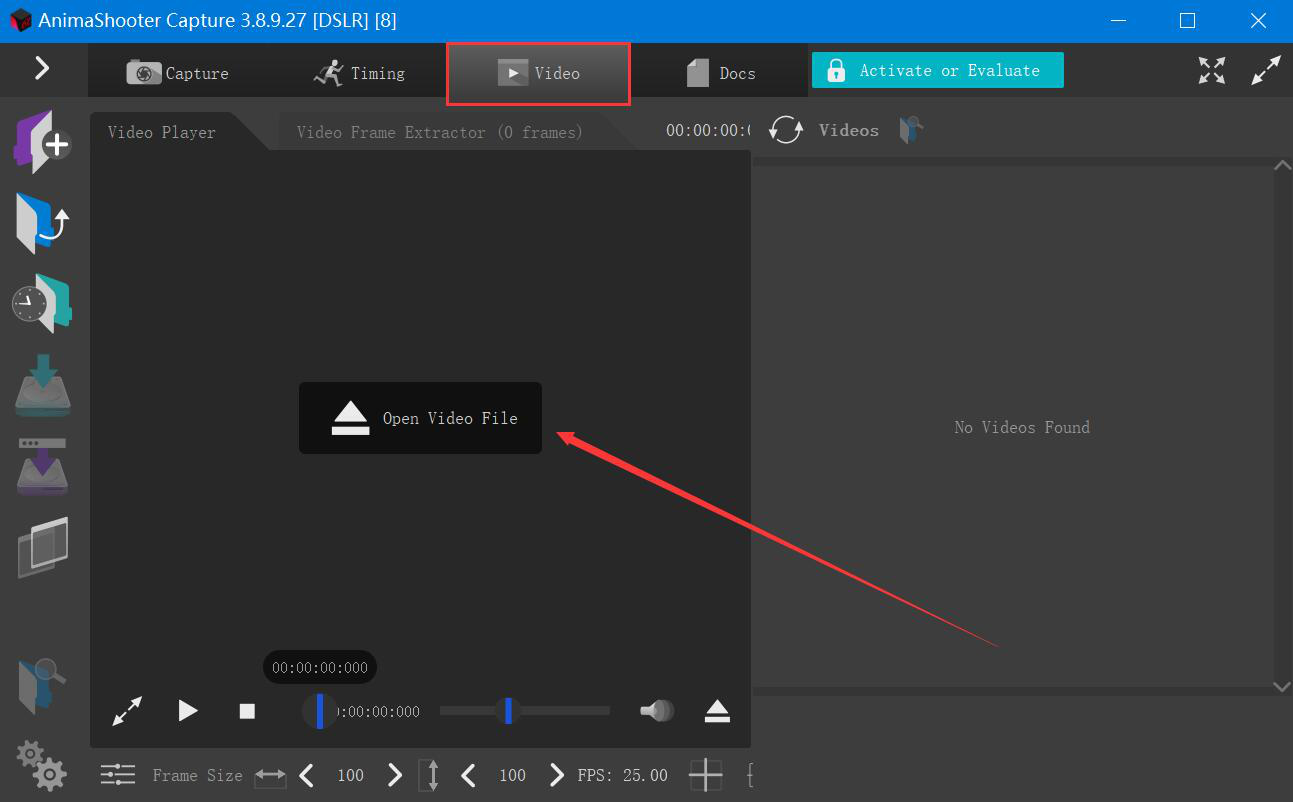Screen dimensions: 1293x802
Task: Mute audio with the speaker icon
Action: point(657,711)
